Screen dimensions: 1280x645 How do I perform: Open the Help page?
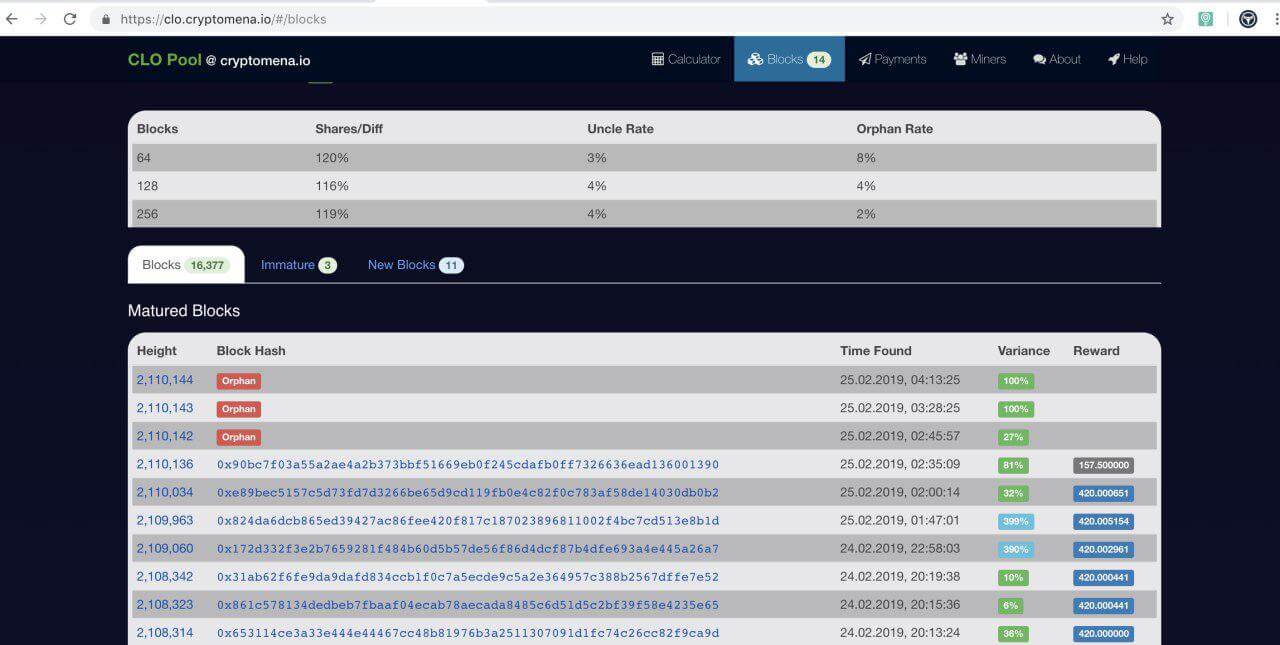[x=1127, y=59]
